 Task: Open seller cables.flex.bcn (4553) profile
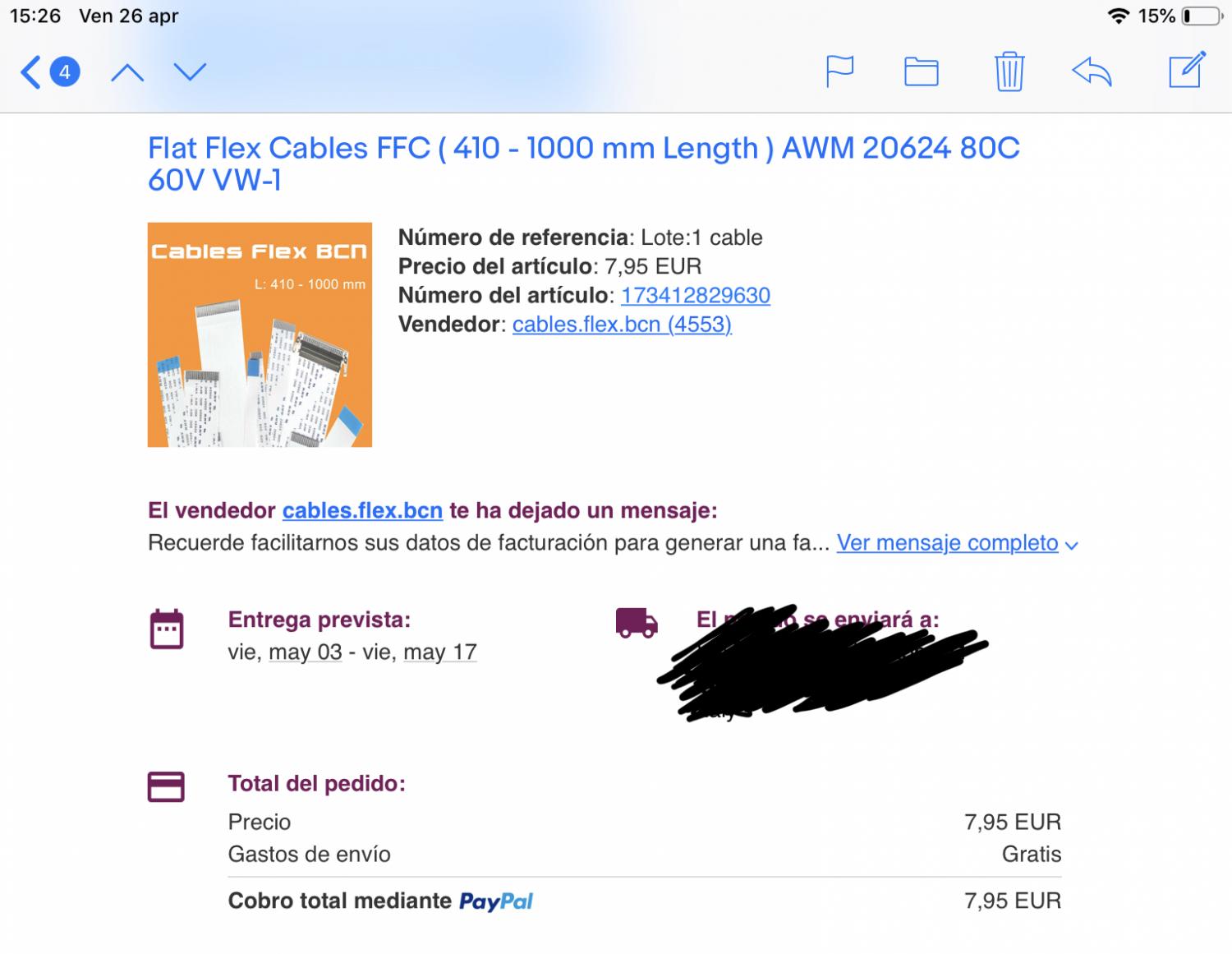click(x=622, y=324)
